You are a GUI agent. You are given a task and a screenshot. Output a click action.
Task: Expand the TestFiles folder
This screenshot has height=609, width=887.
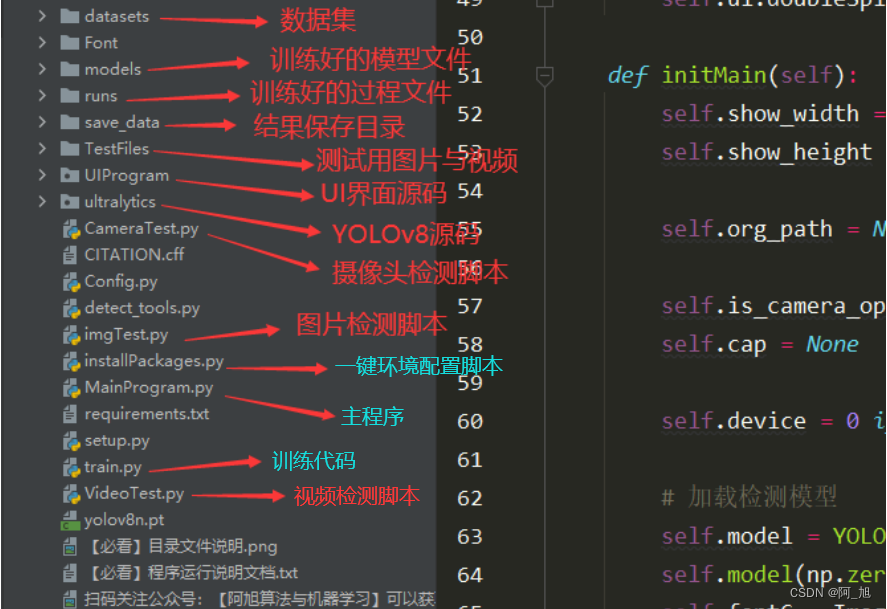[x=40, y=148]
